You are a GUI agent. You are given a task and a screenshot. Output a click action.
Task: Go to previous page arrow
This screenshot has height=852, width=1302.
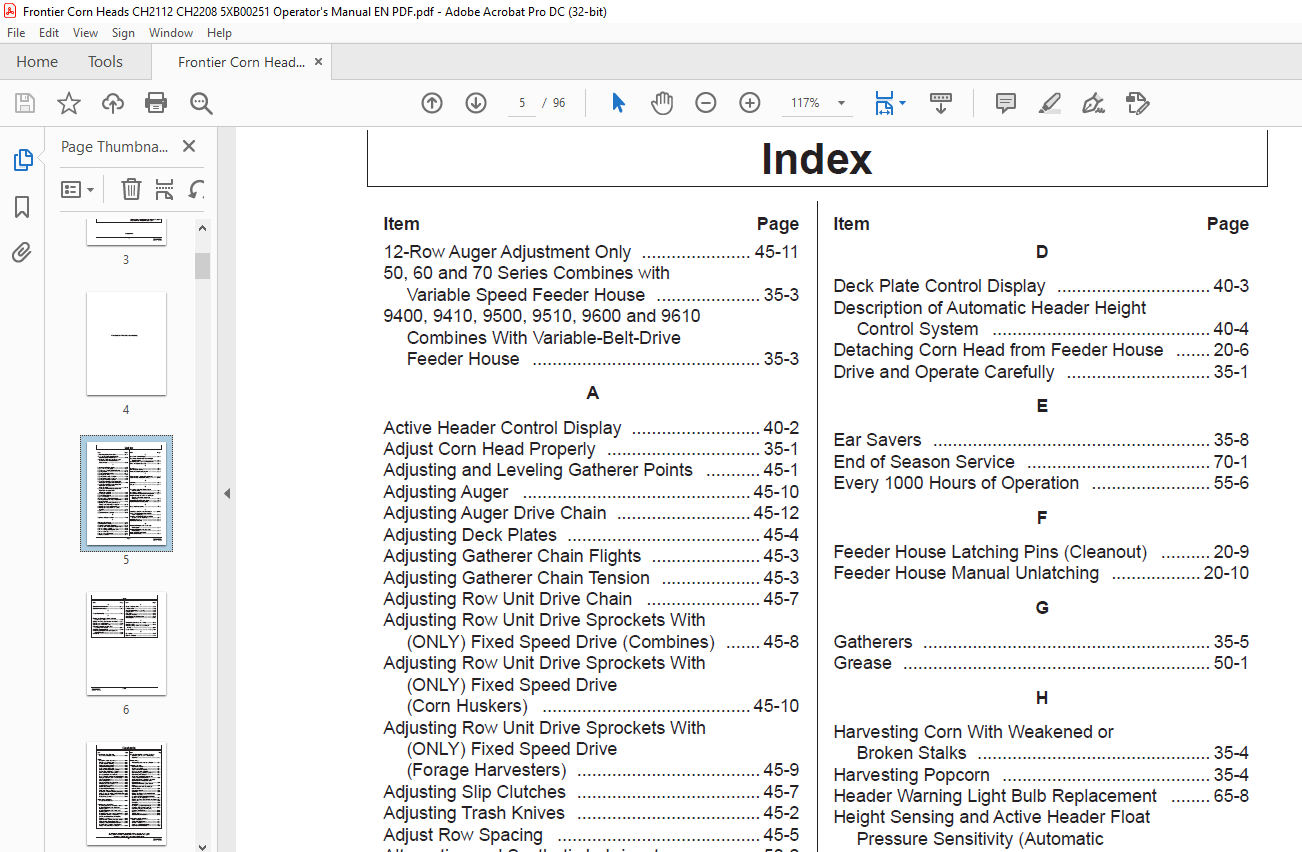(432, 103)
